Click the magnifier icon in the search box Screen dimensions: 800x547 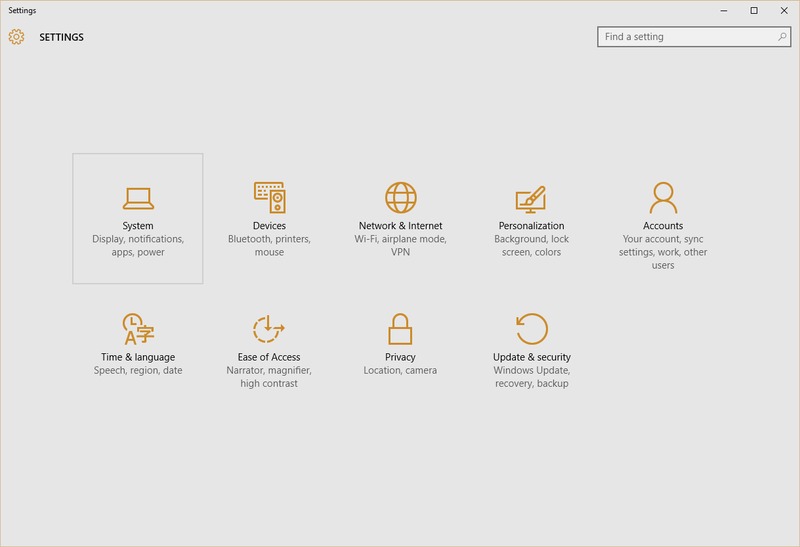point(782,37)
